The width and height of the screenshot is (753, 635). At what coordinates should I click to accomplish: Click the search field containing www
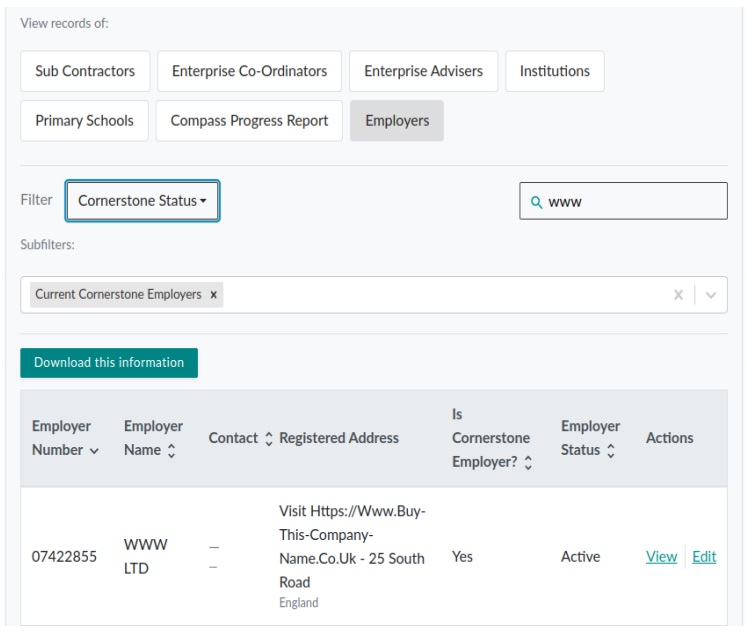click(623, 201)
